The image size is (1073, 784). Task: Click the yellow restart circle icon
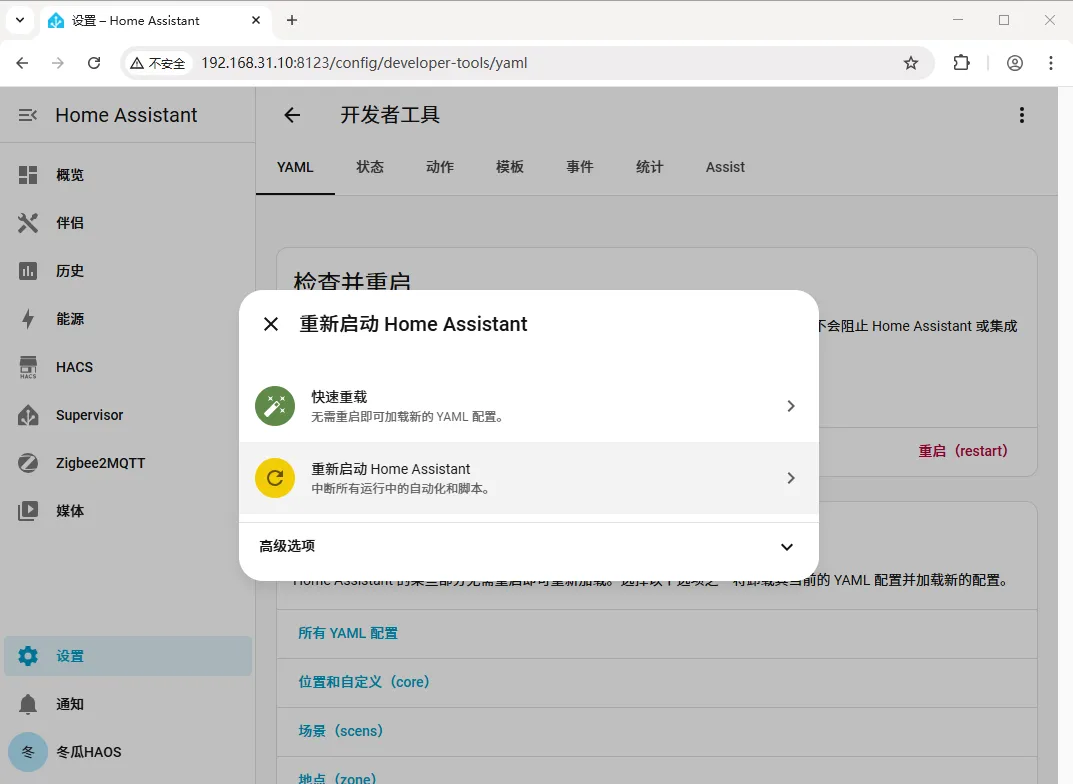[275, 478]
